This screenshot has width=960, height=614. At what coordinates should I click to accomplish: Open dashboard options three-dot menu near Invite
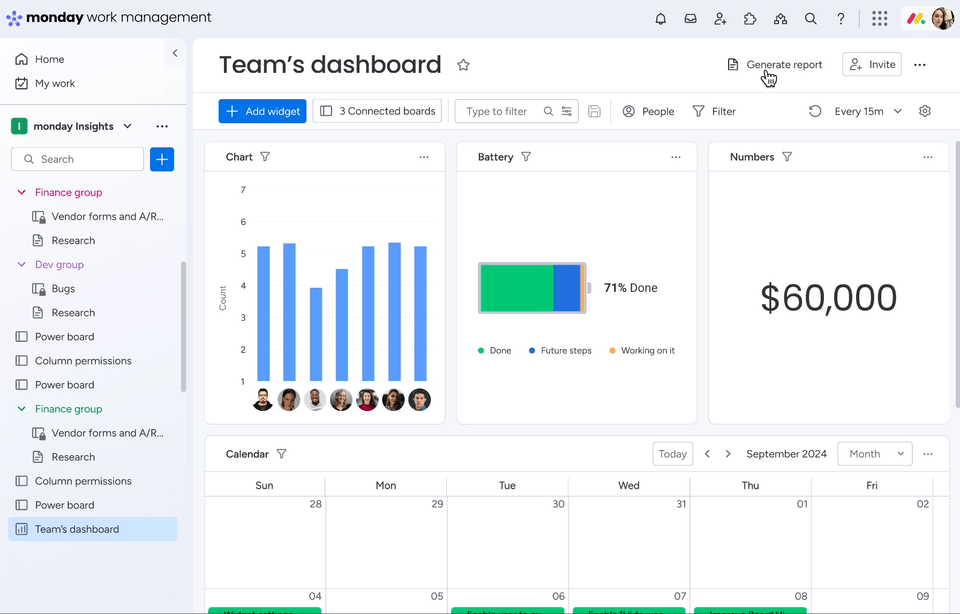920,65
